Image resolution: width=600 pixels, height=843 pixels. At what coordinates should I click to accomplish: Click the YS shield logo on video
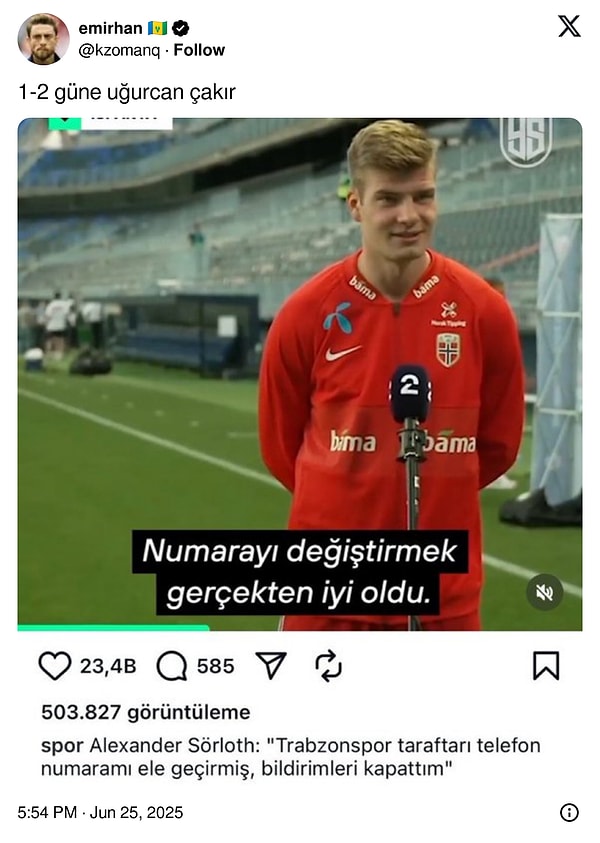pyautogui.click(x=526, y=141)
